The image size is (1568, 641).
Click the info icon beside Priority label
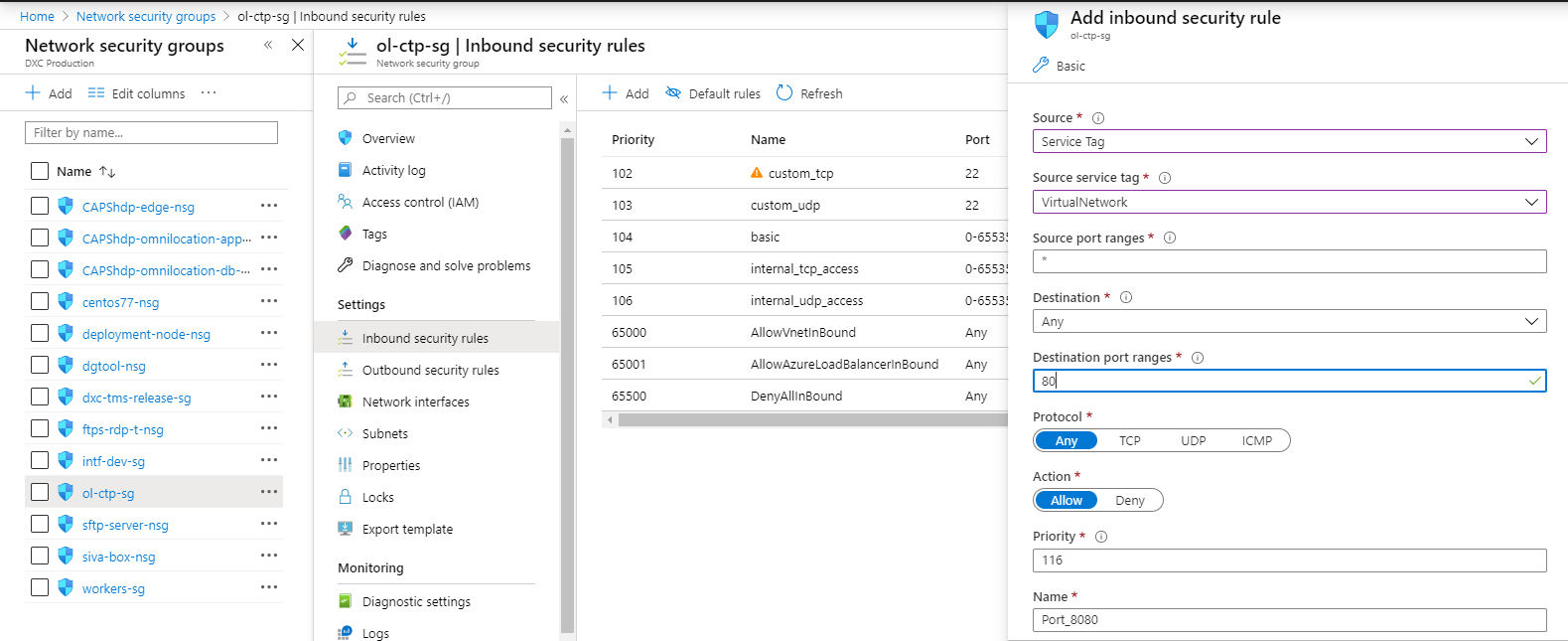coord(1101,537)
